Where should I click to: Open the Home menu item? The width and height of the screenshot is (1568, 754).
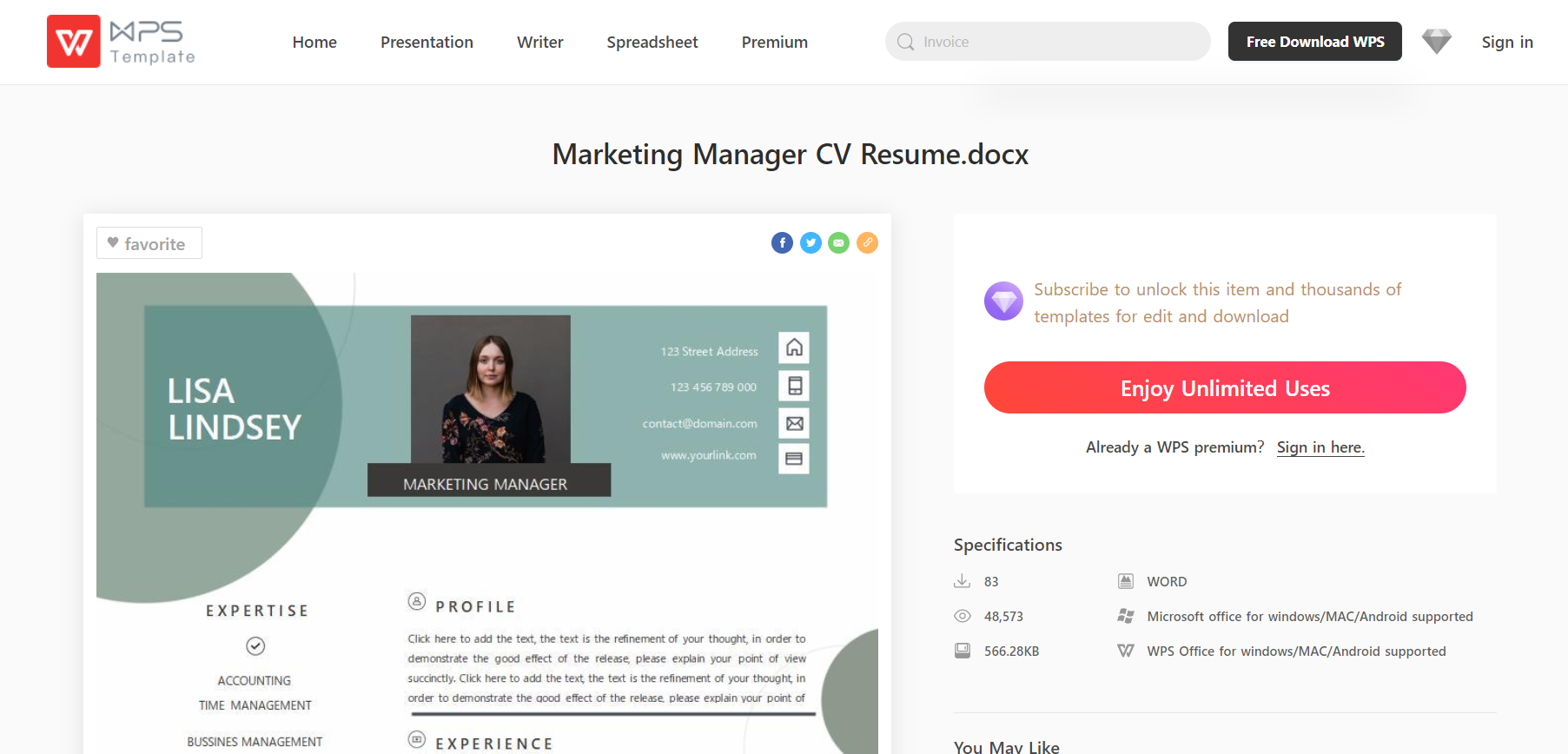click(x=314, y=42)
